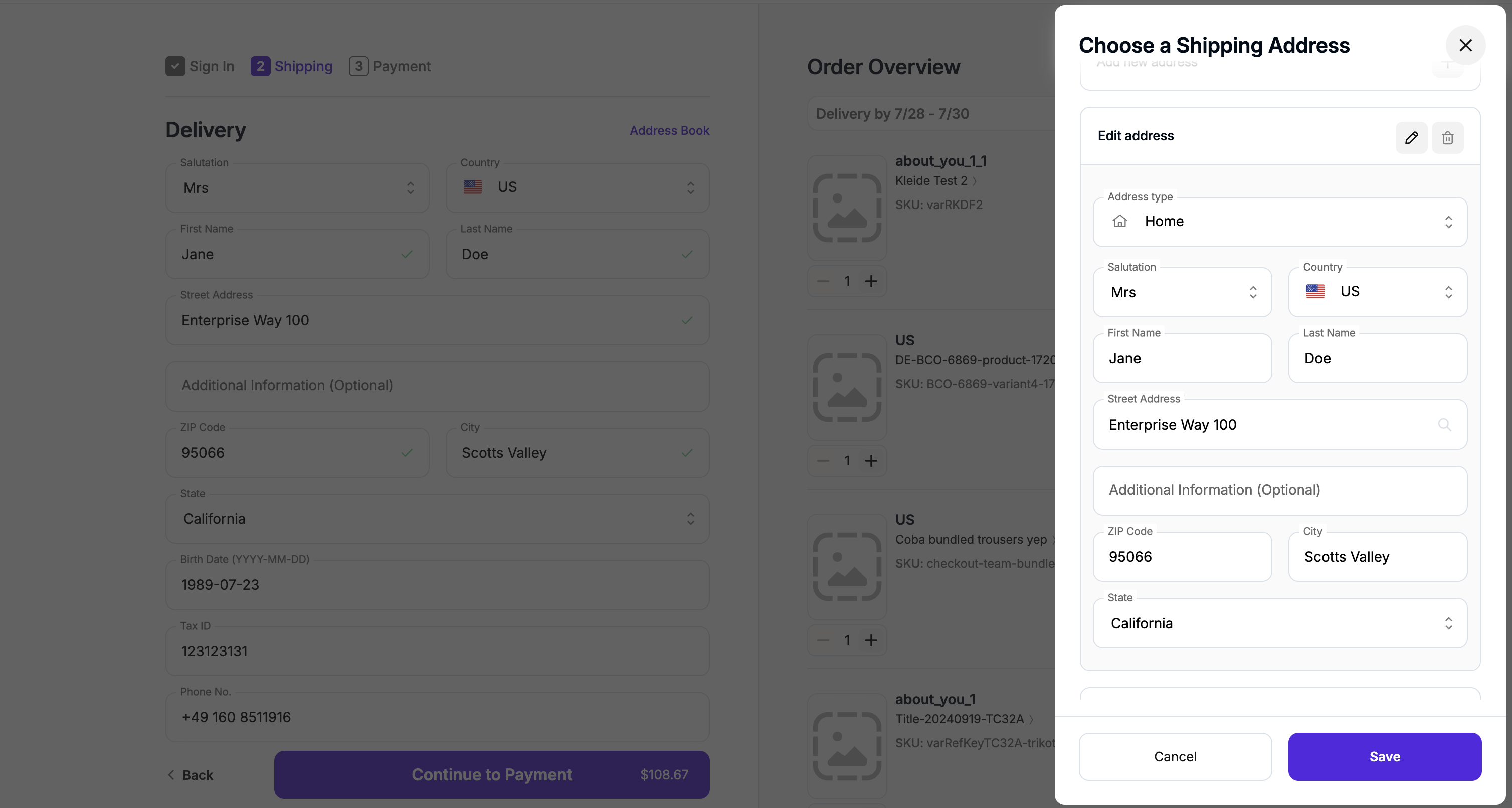Click the pencil edit address icon
1512x808 pixels.
pyautogui.click(x=1411, y=137)
